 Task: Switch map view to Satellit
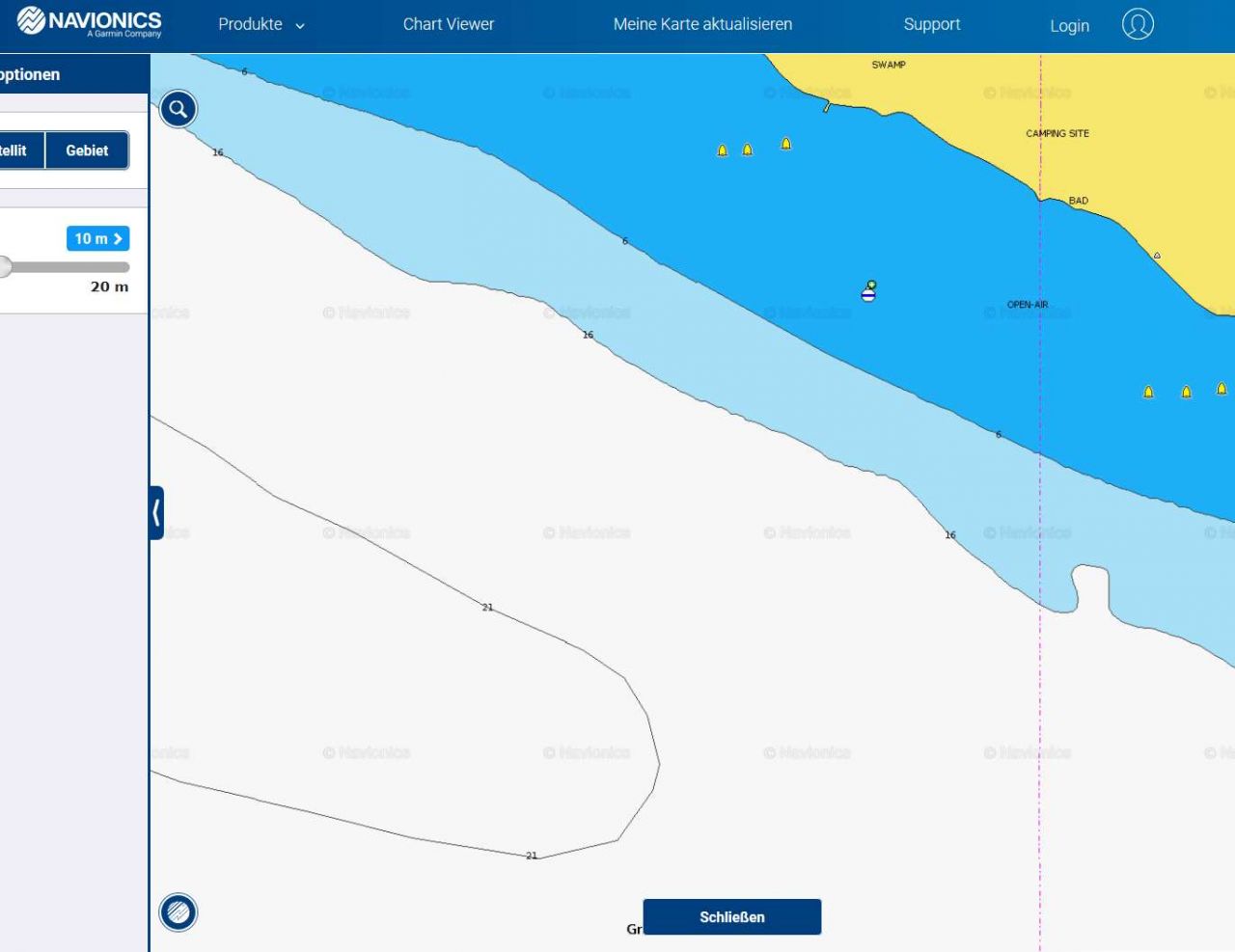pos(17,150)
